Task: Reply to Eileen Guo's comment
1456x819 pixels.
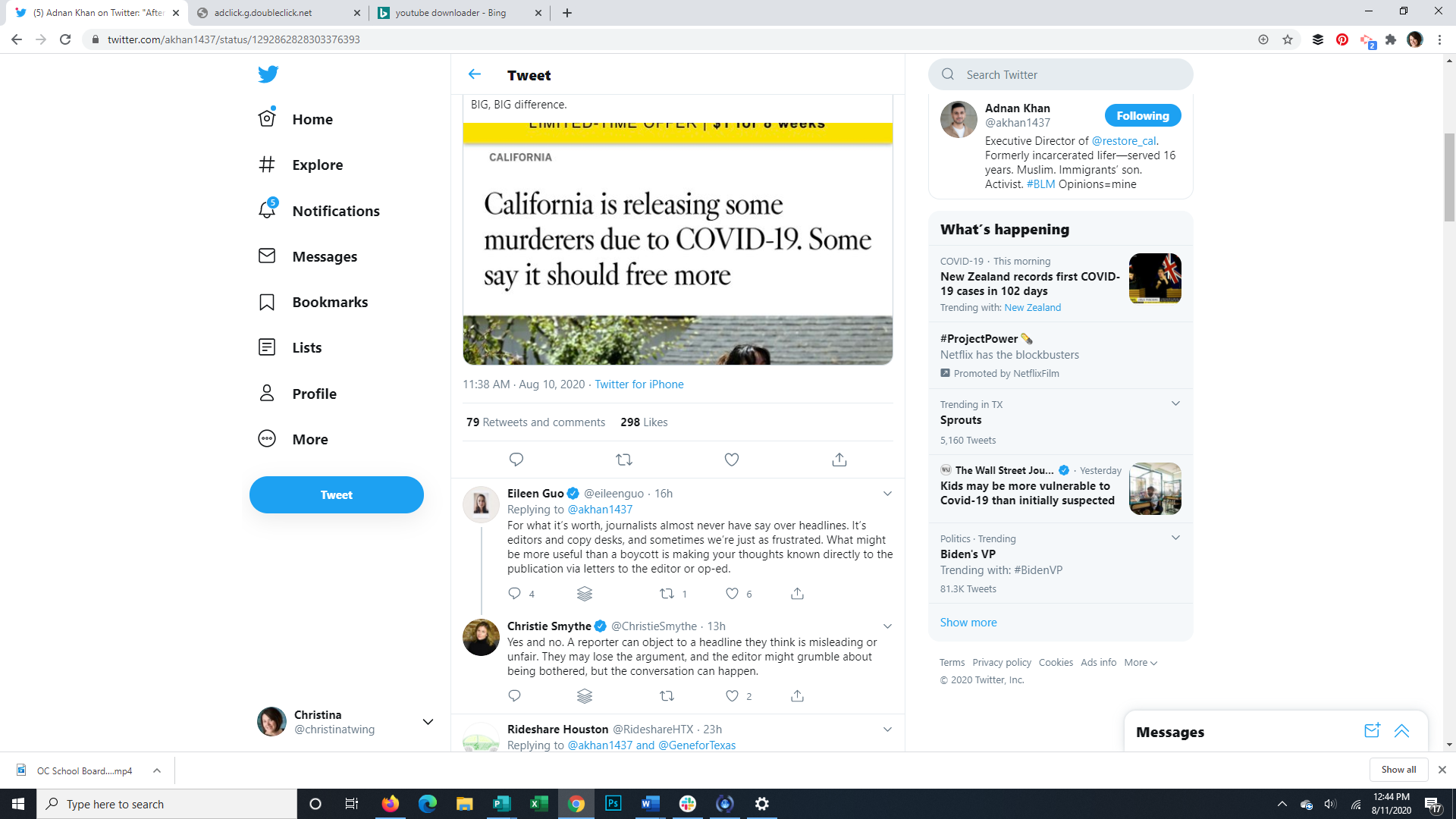Action: point(514,594)
